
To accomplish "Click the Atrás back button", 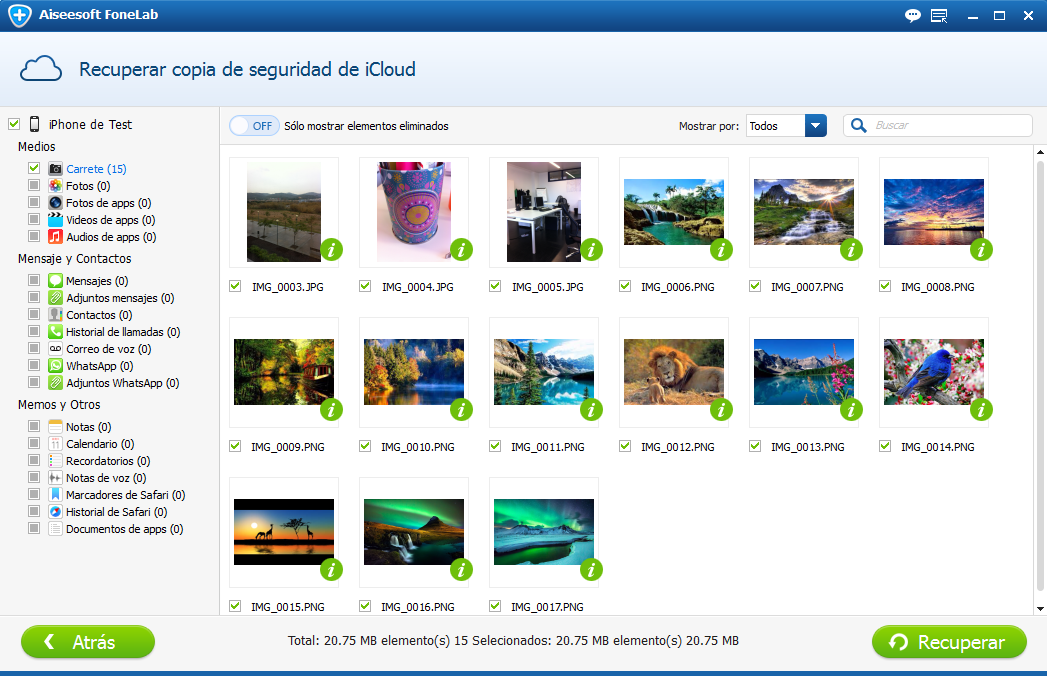I will [x=88, y=642].
